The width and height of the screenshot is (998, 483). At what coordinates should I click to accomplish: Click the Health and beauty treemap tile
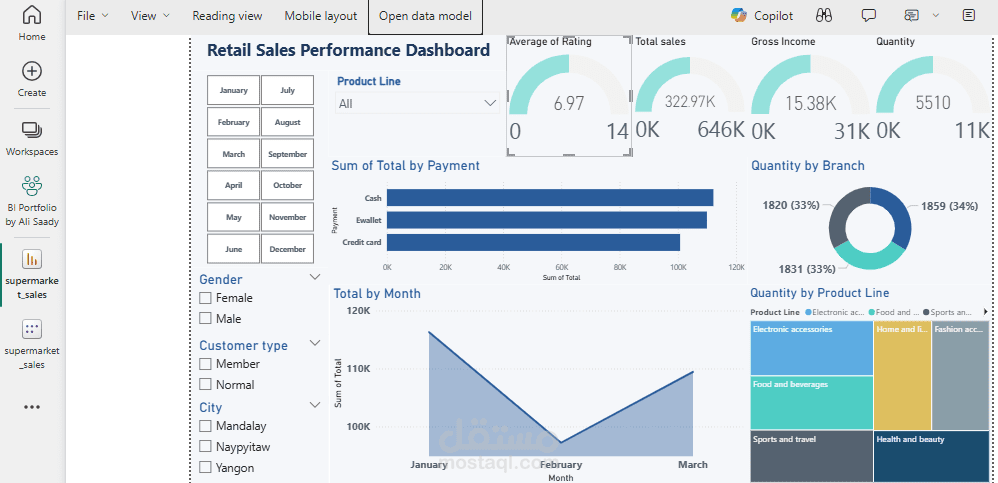[x=932, y=457]
